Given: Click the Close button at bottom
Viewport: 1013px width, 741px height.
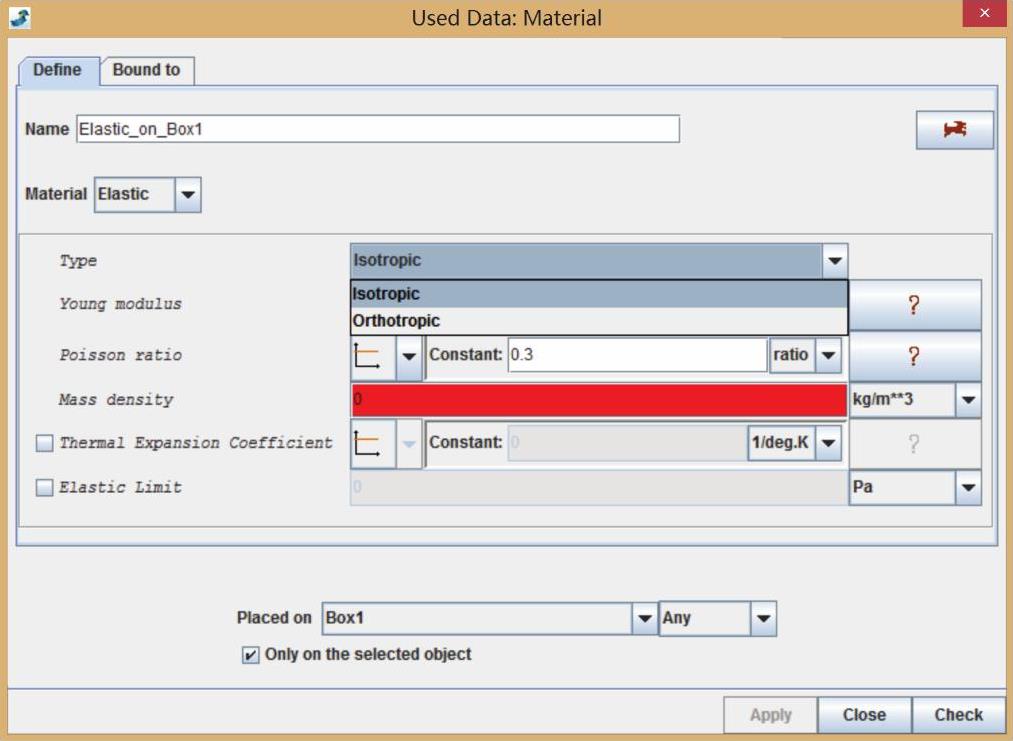Looking at the screenshot, I should point(863,715).
